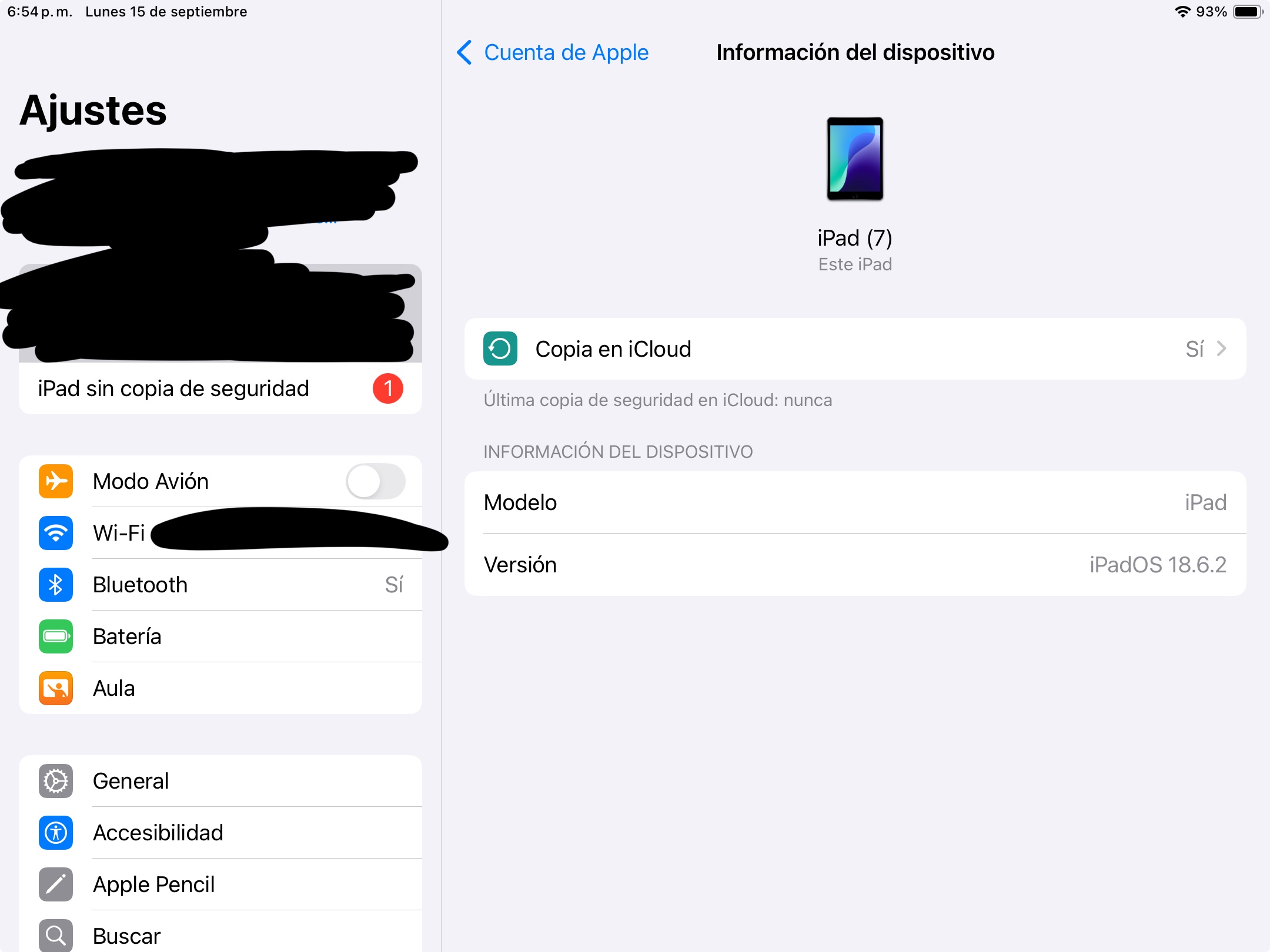Tap the iPad (7) device thumbnail

(855, 159)
